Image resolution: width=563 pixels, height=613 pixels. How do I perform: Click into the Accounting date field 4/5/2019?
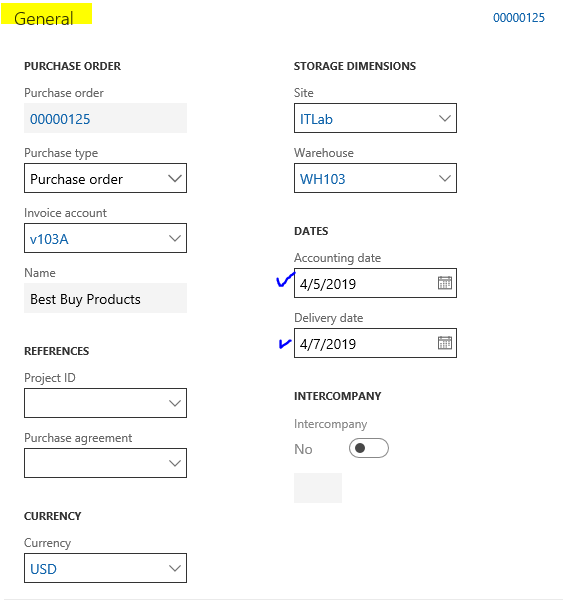coord(365,283)
